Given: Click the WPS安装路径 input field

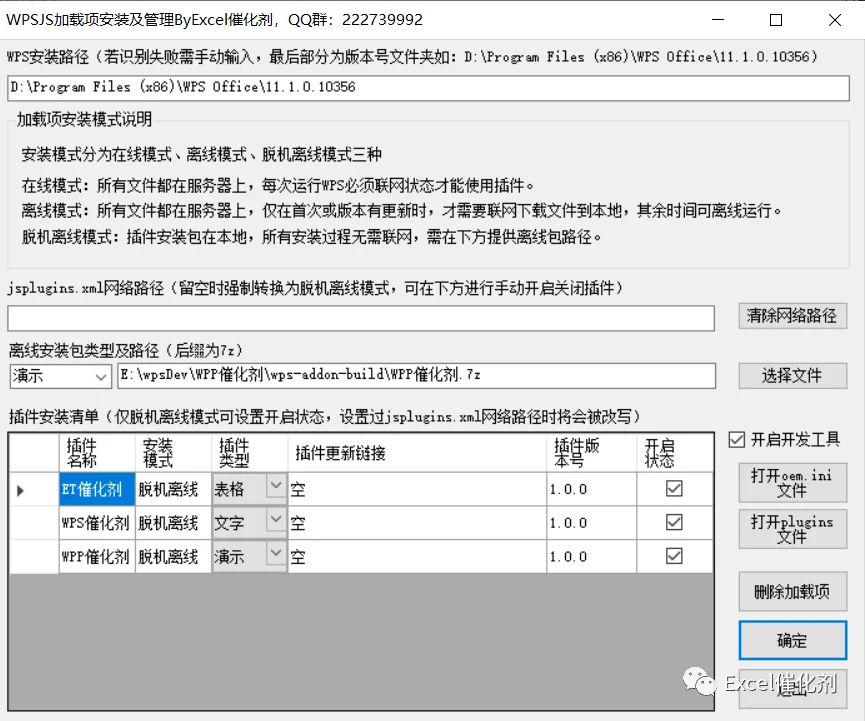Looking at the screenshot, I should click(x=428, y=88).
